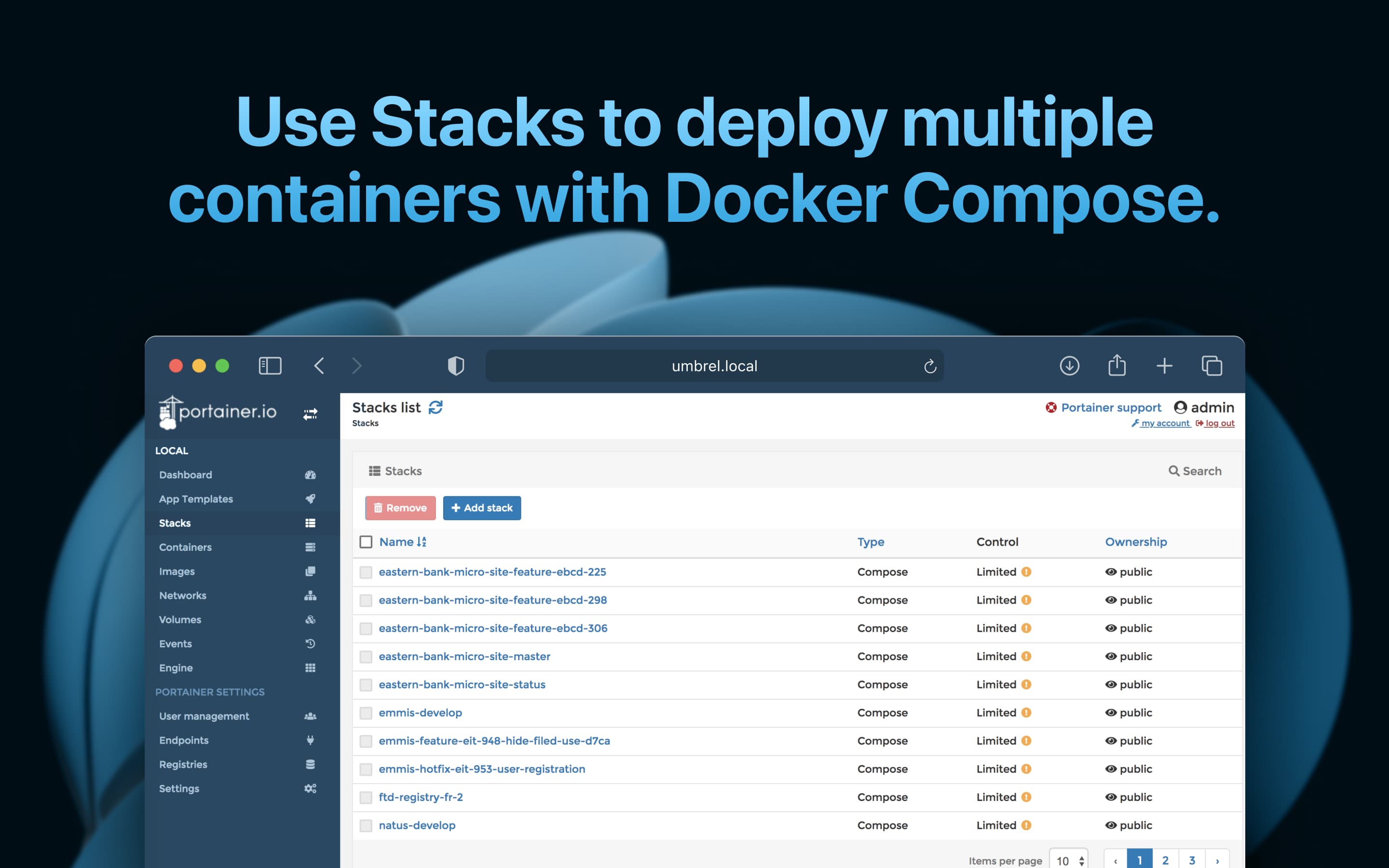Open the Dashboard menu item
This screenshot has height=868, width=1389.
pyautogui.click(x=186, y=474)
